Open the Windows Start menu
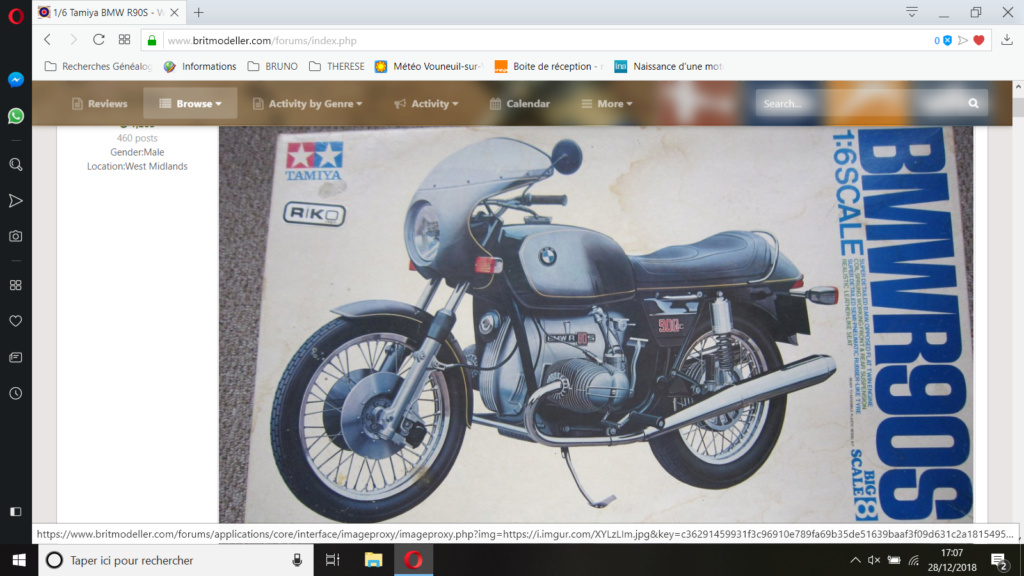The height and width of the screenshot is (576, 1024). pos(19,560)
